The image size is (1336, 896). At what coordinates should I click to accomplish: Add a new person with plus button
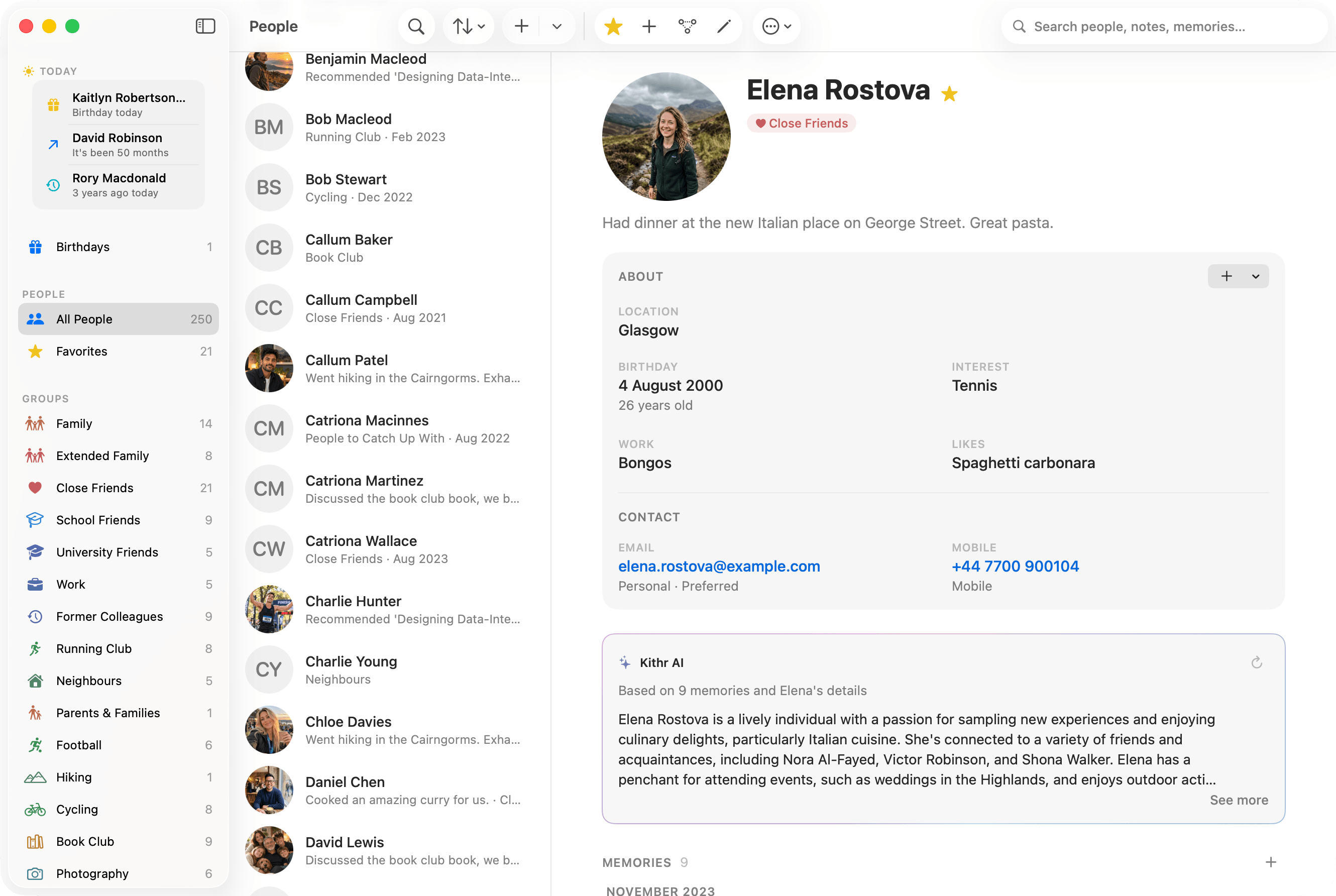(x=521, y=26)
